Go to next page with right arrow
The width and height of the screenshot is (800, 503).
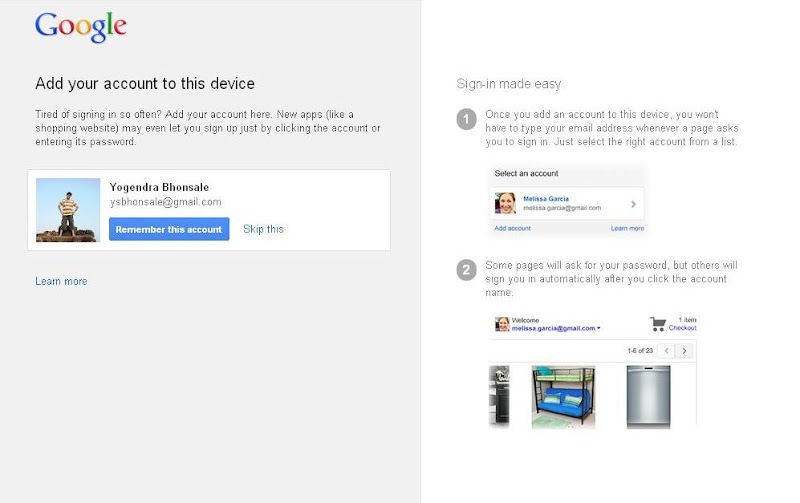click(684, 351)
